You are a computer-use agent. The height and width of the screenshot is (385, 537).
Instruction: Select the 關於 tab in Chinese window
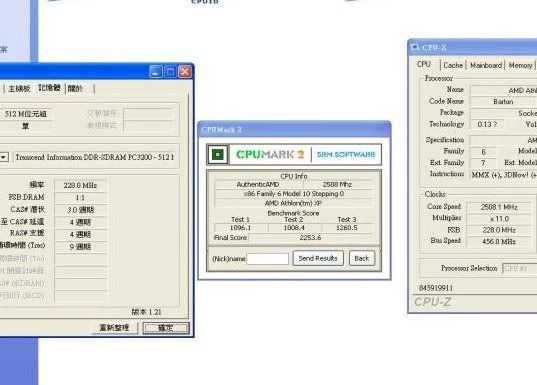click(x=75, y=89)
